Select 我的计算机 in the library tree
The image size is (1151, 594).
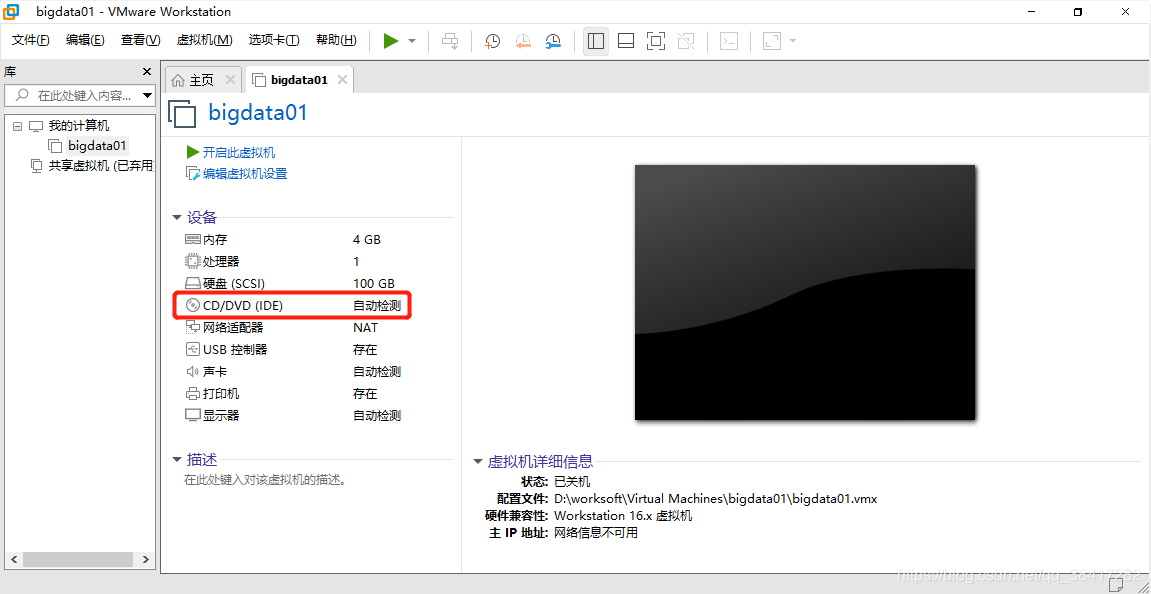click(x=79, y=126)
